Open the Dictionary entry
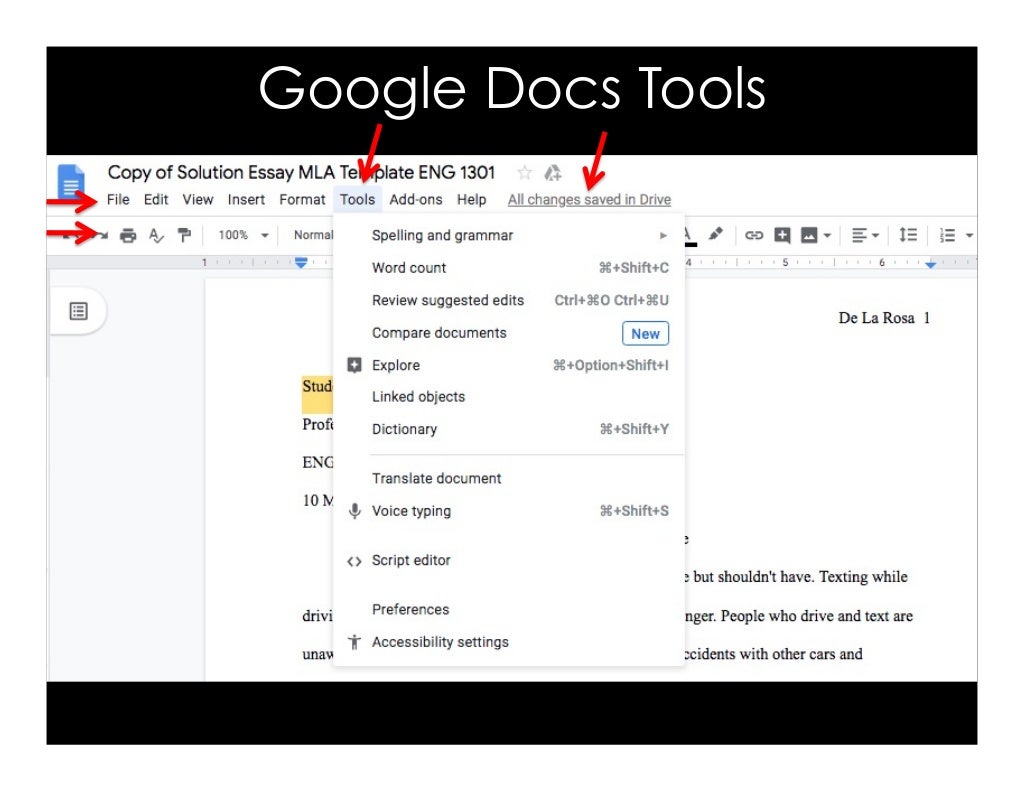This screenshot has width=1024, height=792. coord(509,429)
